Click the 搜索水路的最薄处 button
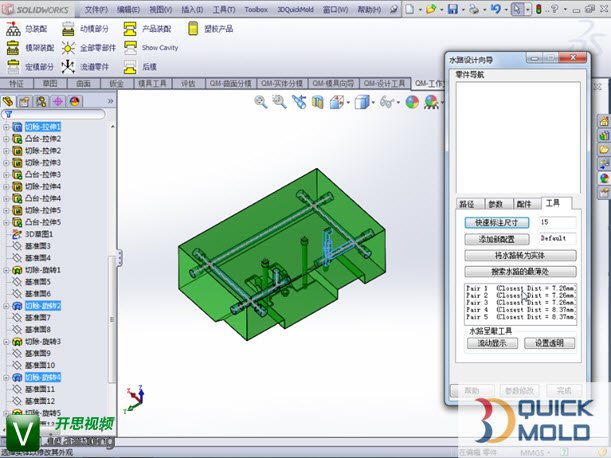This screenshot has height=458, width=611. pyautogui.click(x=520, y=272)
